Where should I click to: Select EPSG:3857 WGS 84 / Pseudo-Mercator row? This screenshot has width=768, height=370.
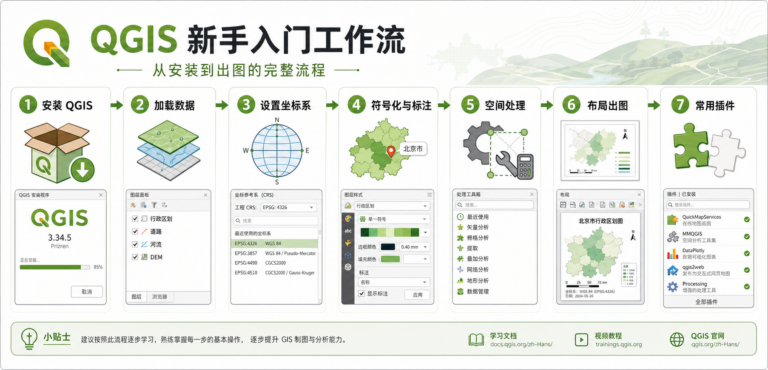click(274, 253)
